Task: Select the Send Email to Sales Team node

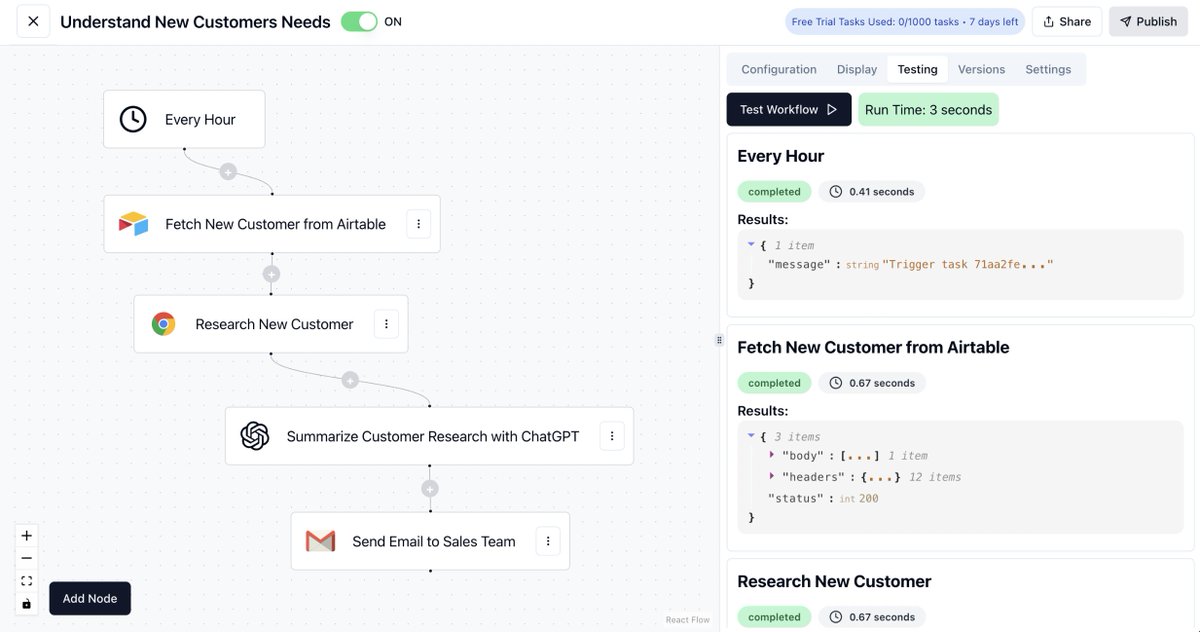Action: (x=430, y=541)
